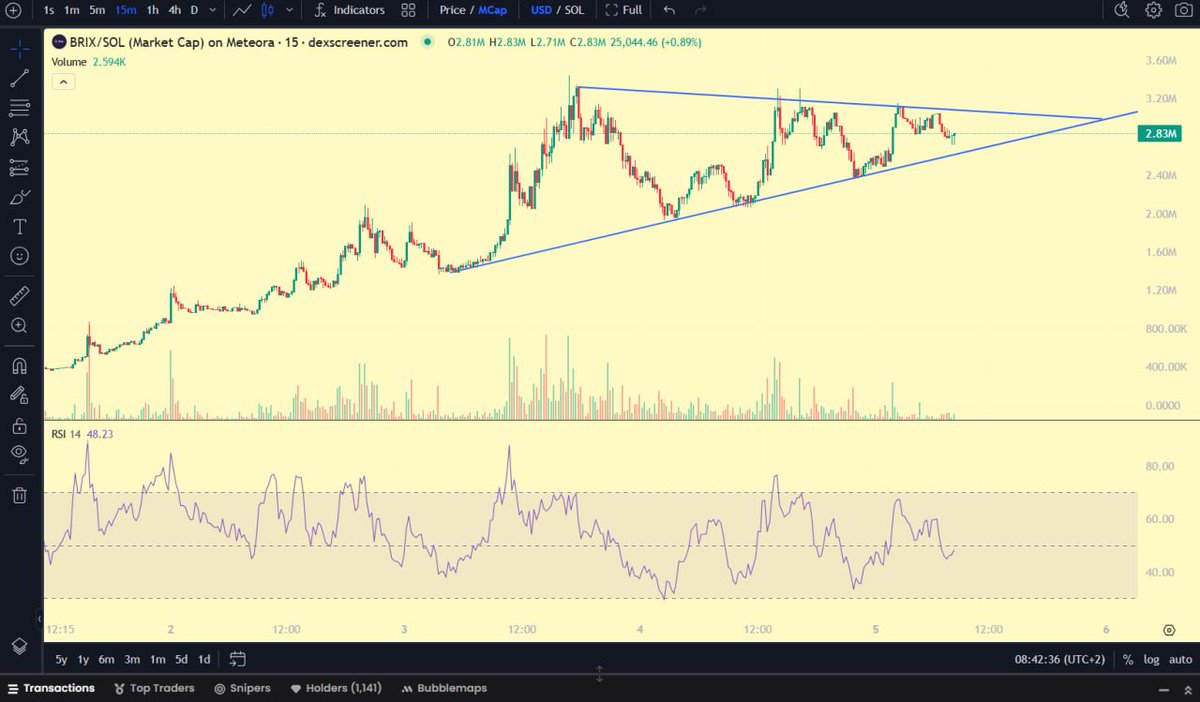The height and width of the screenshot is (702, 1200).
Task: Switch to the line chart style icon
Action: [x=240, y=10]
